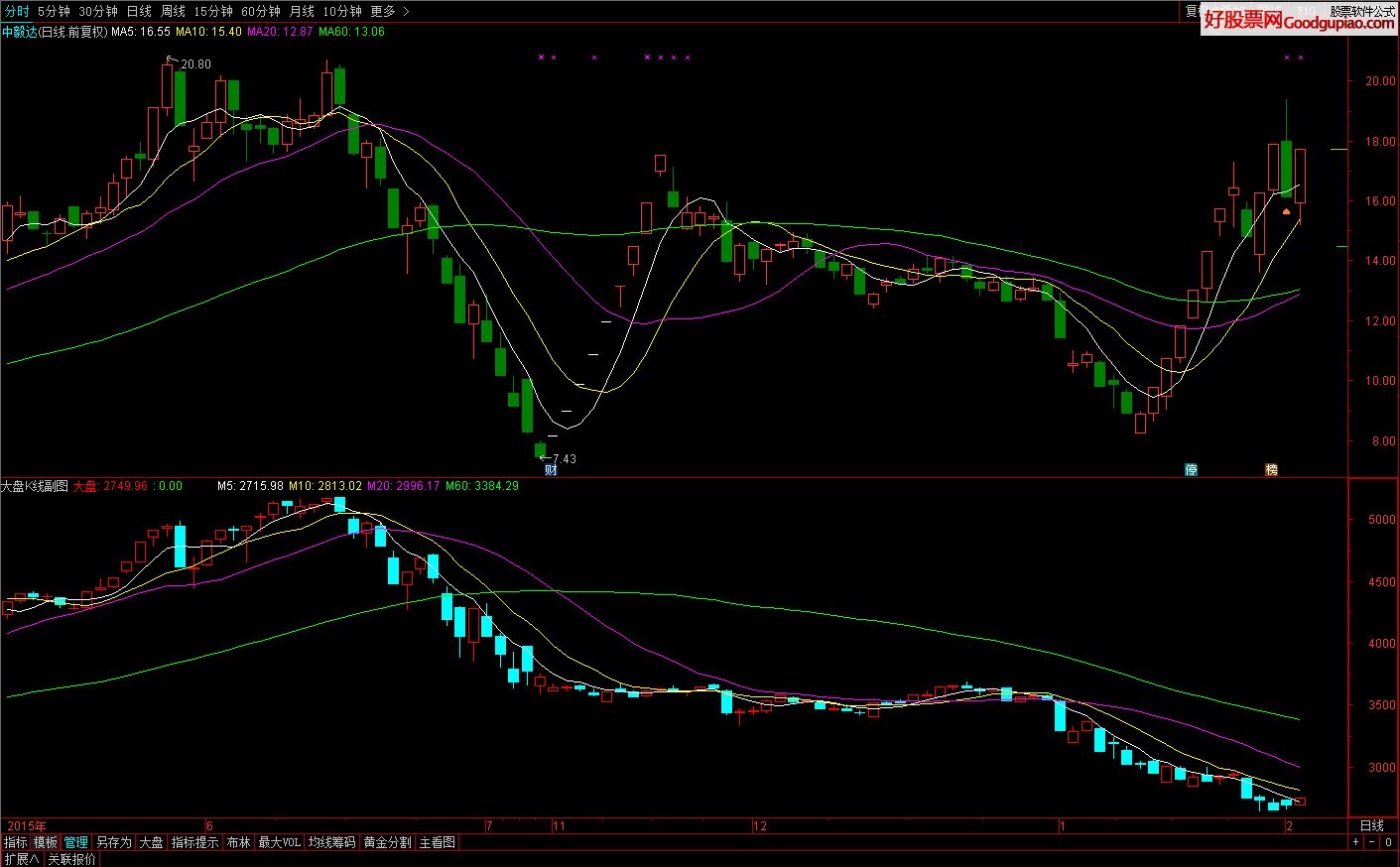The width and height of the screenshot is (1400, 867).
Task: Click the minus zoom-out button
Action: pos(1373,842)
